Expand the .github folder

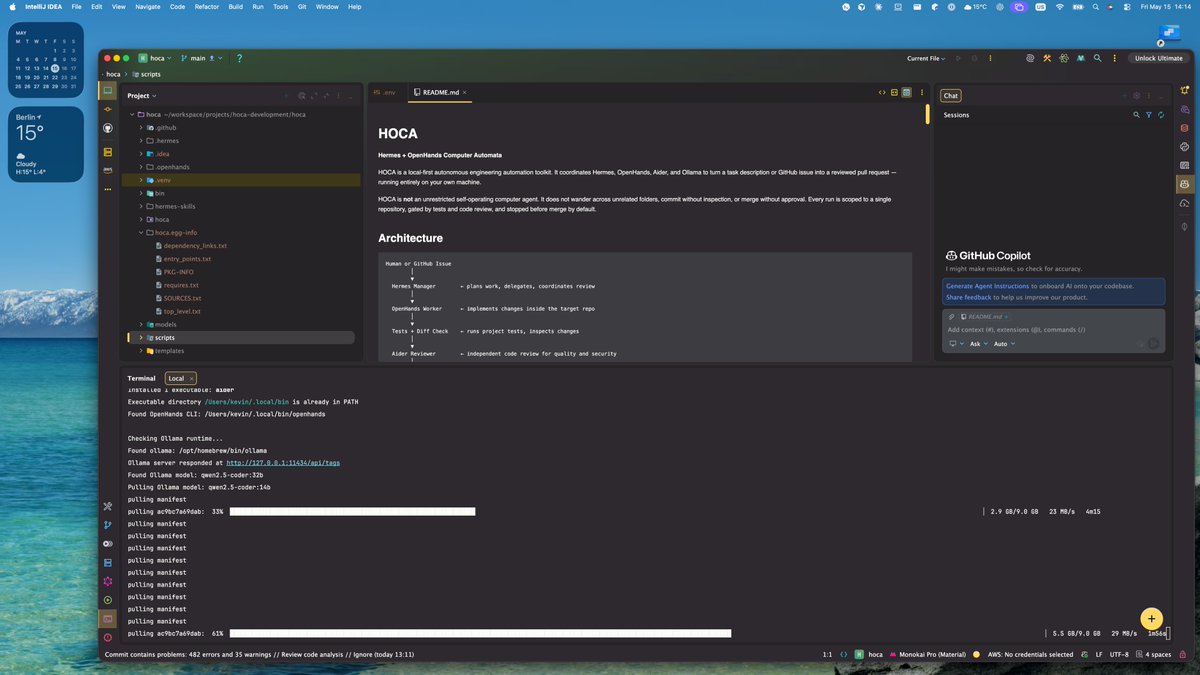141,128
